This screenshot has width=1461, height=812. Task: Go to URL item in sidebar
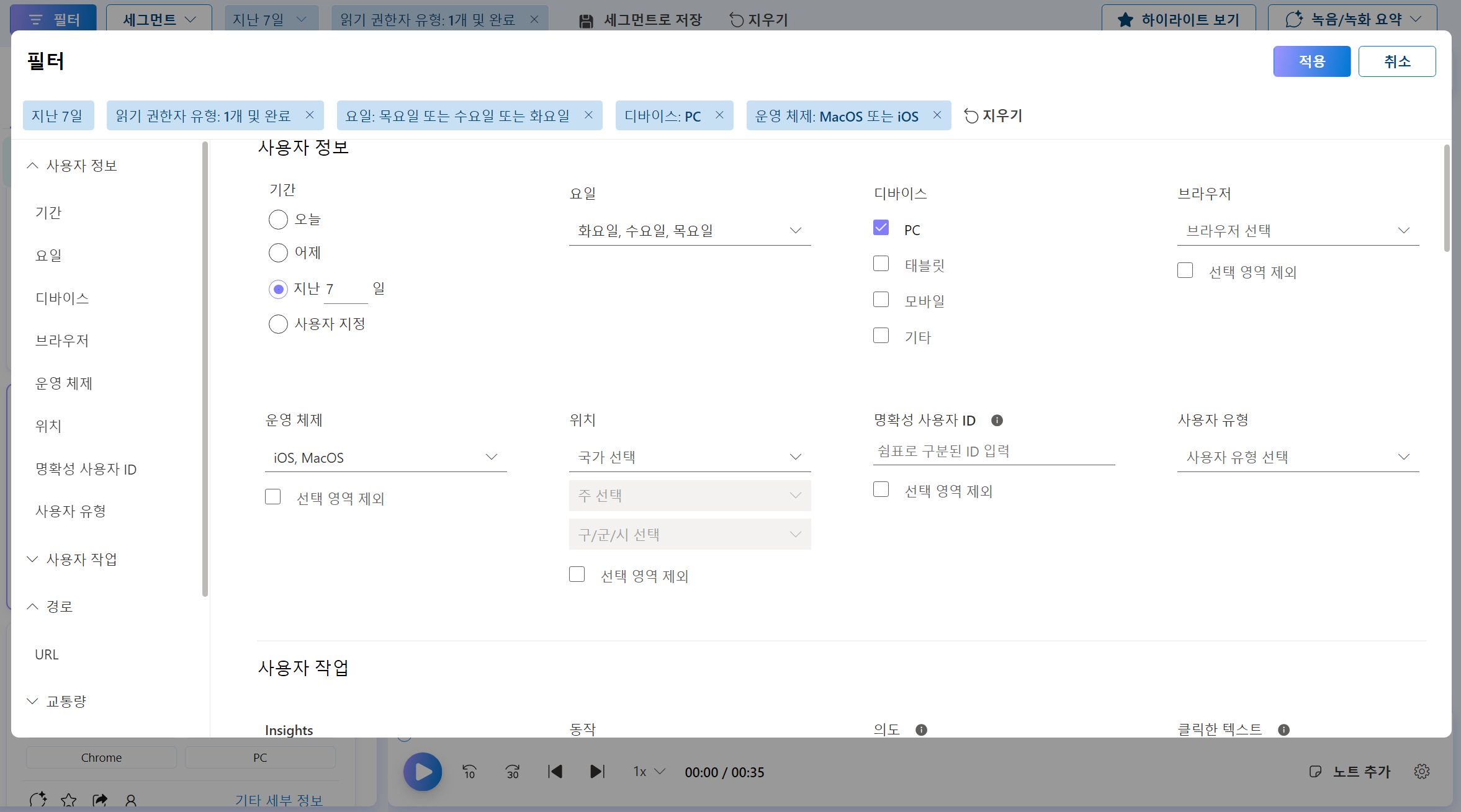47,654
